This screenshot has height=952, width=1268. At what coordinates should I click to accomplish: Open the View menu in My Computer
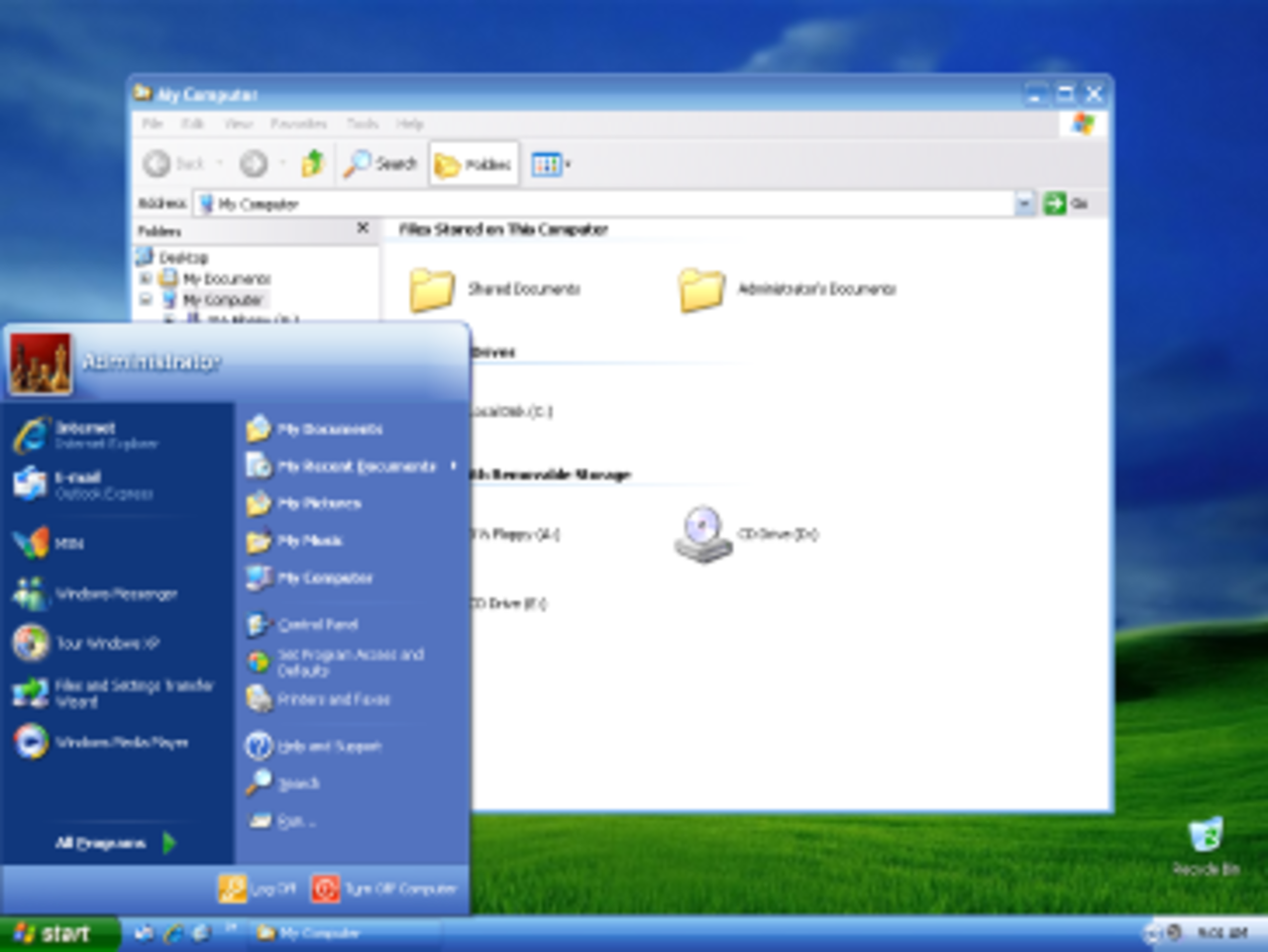(x=238, y=124)
